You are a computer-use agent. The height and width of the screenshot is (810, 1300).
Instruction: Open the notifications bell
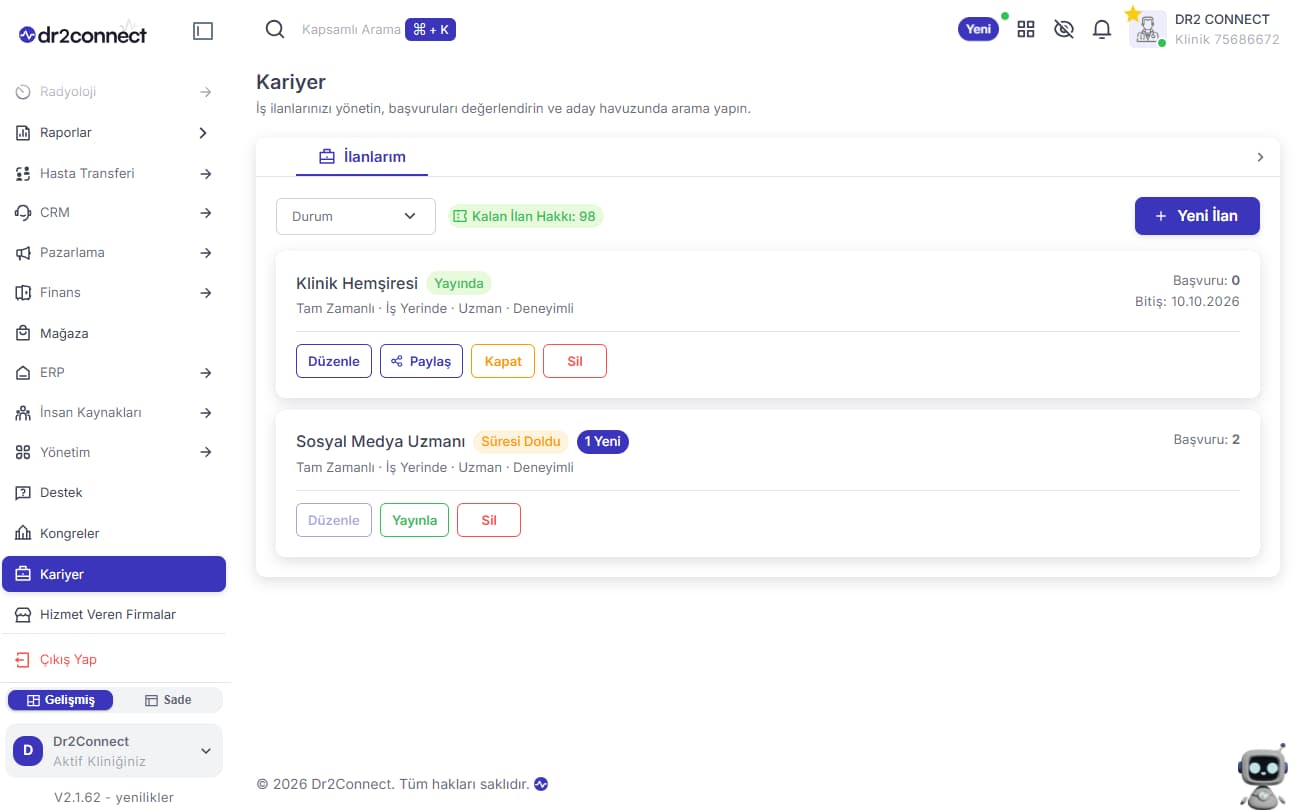click(x=1102, y=29)
